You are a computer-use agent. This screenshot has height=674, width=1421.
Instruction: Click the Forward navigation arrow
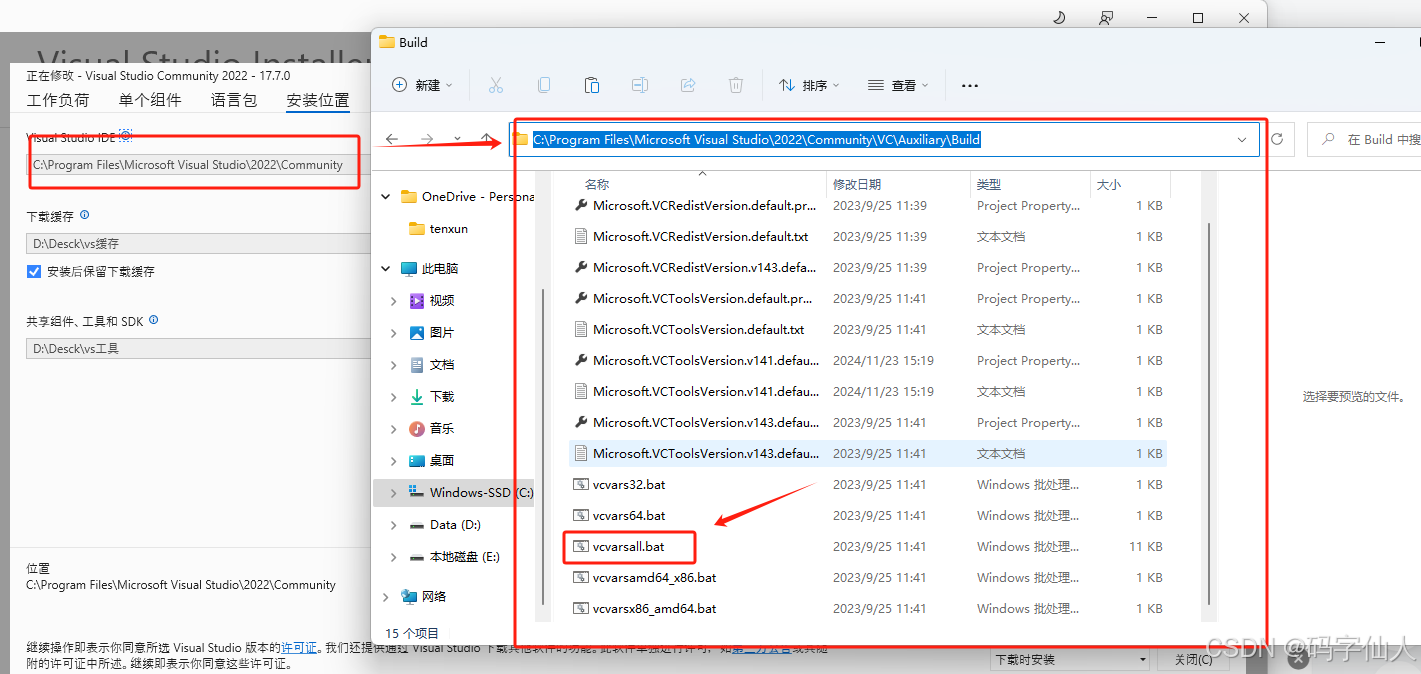[427, 139]
